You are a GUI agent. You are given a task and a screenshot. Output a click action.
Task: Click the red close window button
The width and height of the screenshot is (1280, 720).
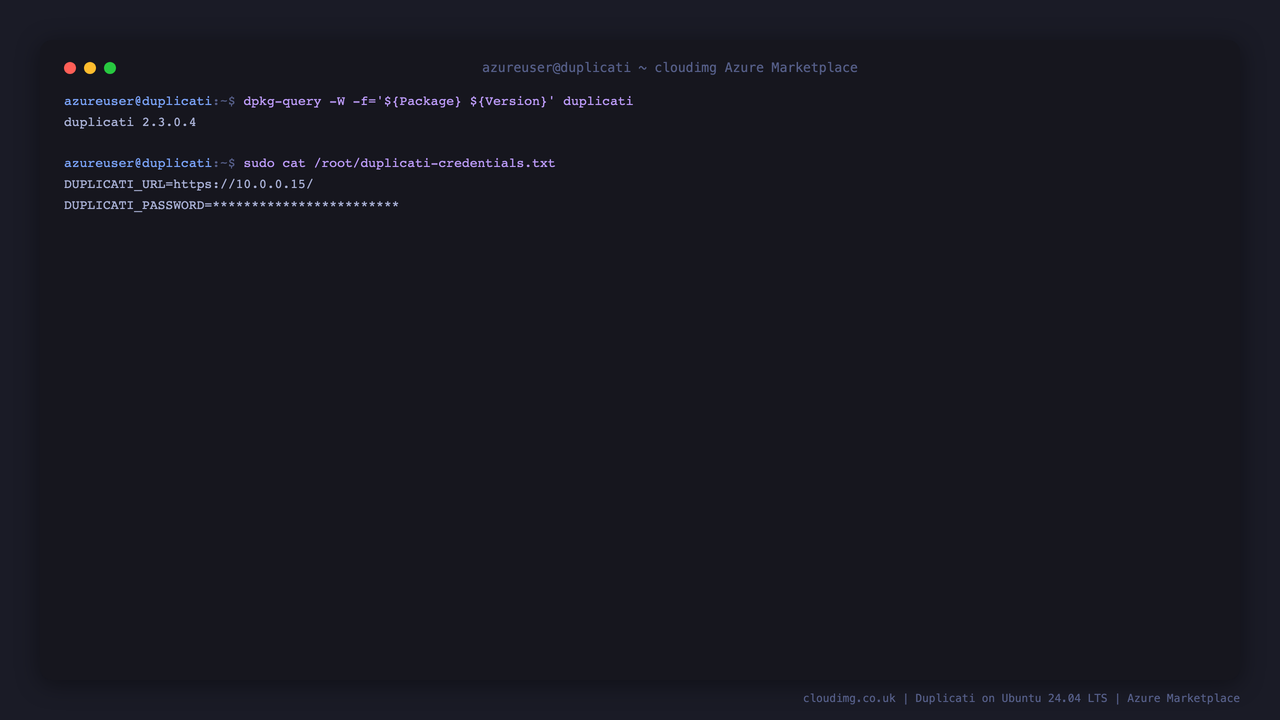pyautogui.click(x=70, y=68)
